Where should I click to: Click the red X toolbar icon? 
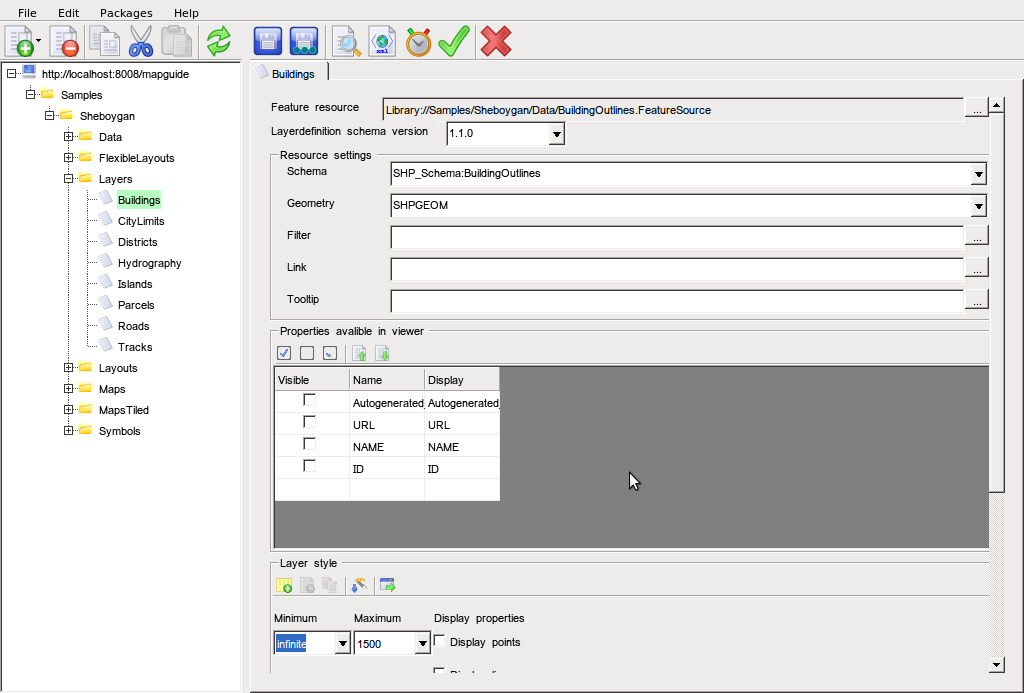point(496,41)
